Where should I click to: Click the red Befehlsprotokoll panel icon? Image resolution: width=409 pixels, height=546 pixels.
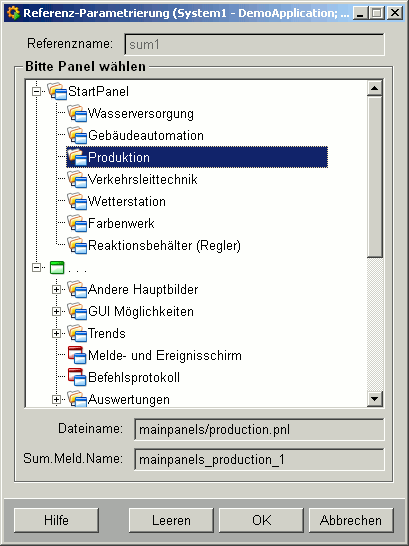pos(77,377)
